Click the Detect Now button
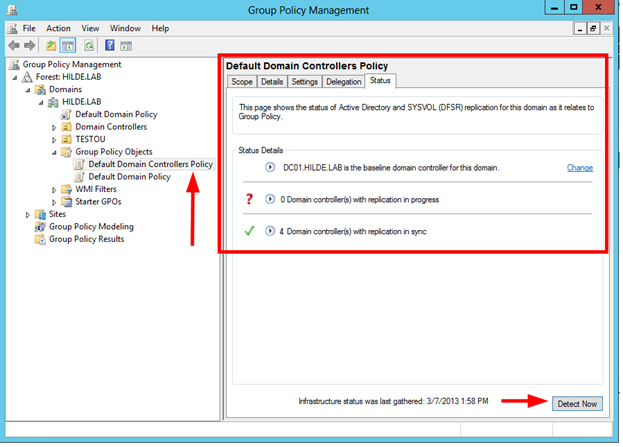The height and width of the screenshot is (447, 623). tap(577, 404)
